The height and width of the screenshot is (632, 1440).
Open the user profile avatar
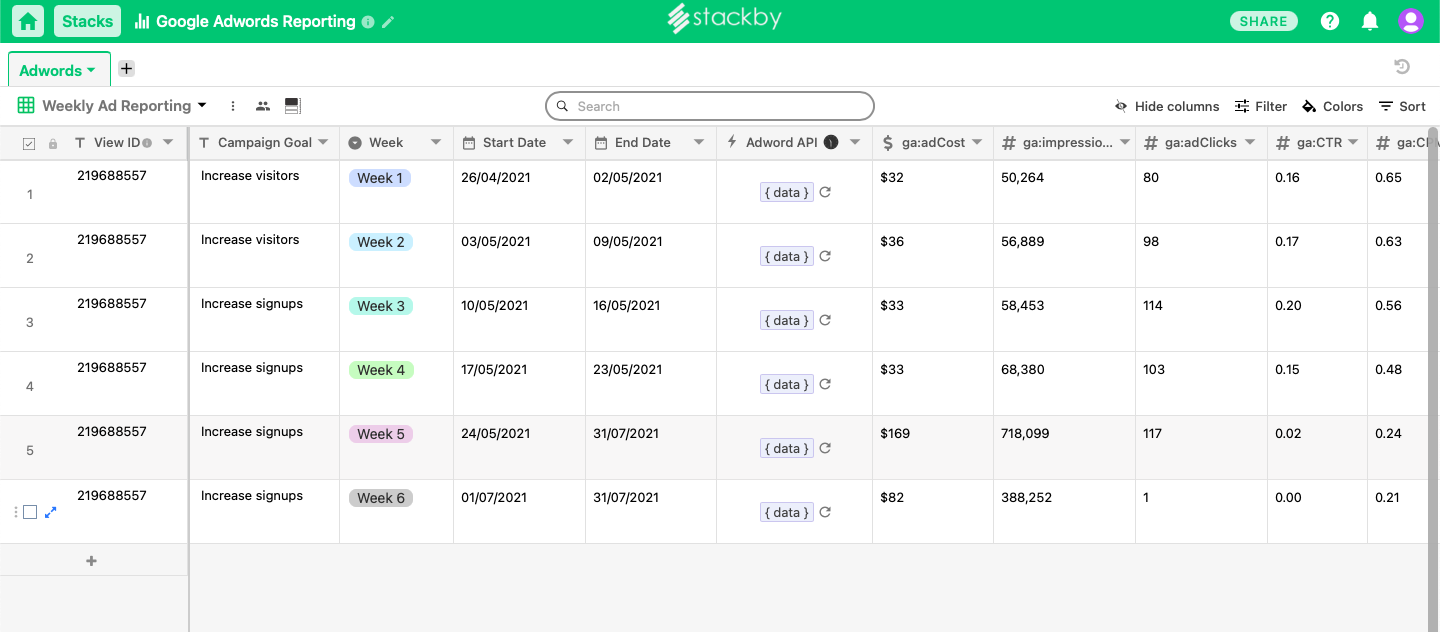[1411, 21]
